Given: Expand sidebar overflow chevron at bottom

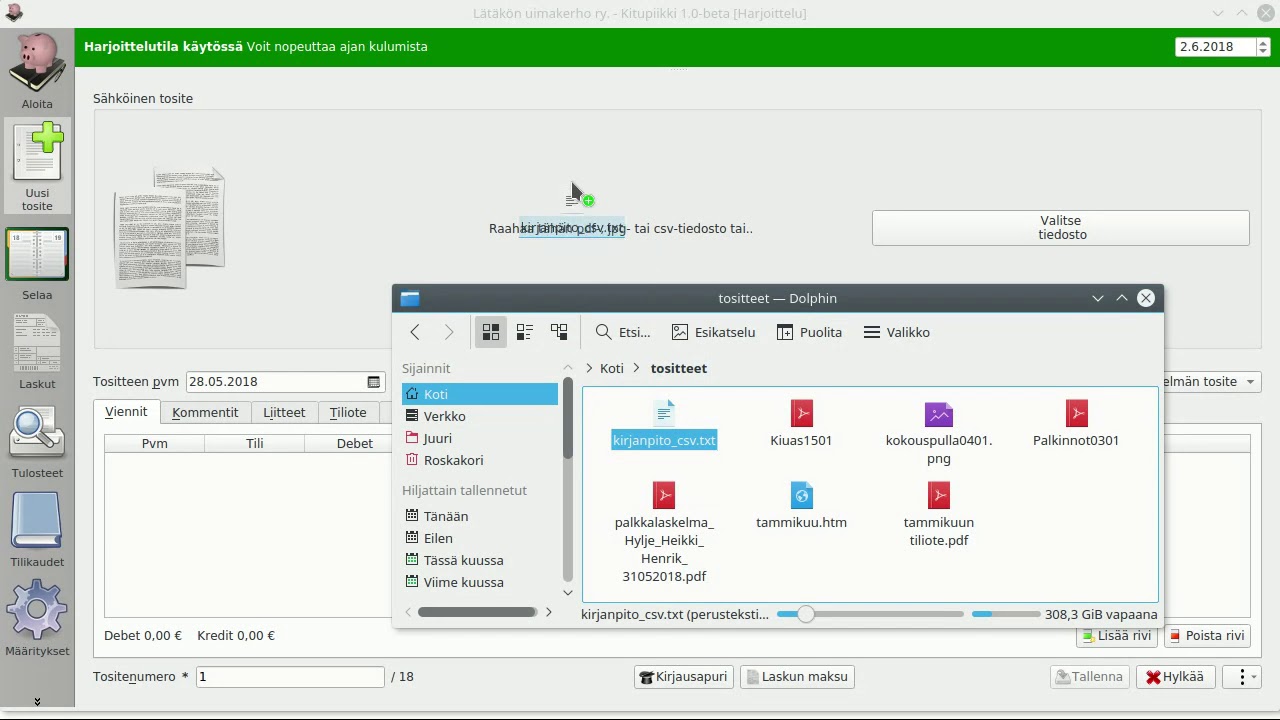Looking at the screenshot, I should click(37, 702).
